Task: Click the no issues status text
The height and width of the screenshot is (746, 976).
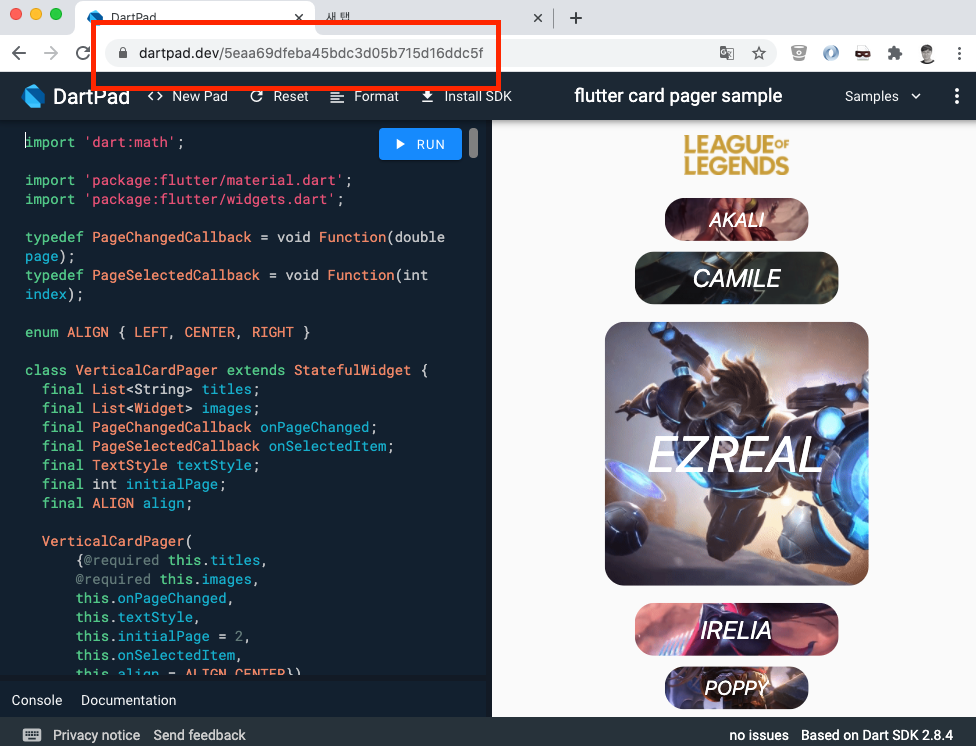Action: click(759, 735)
